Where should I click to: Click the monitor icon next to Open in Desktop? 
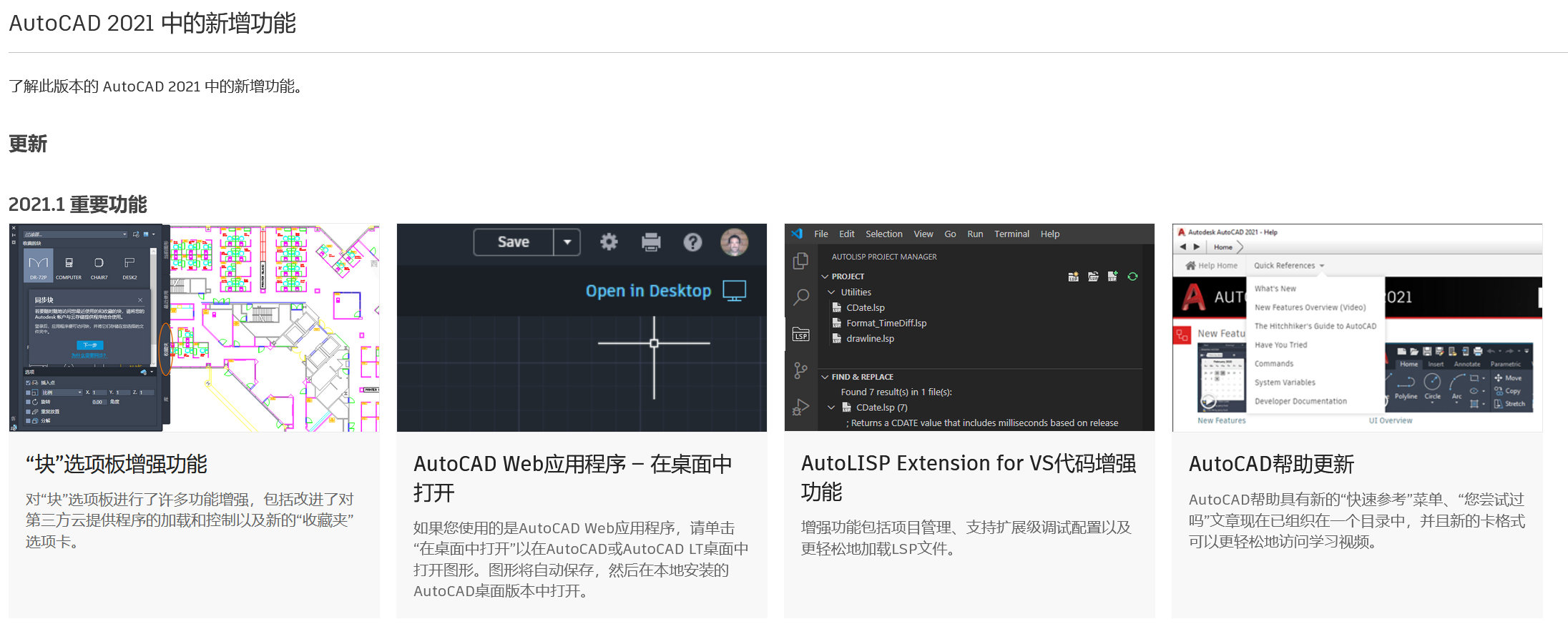coord(735,291)
